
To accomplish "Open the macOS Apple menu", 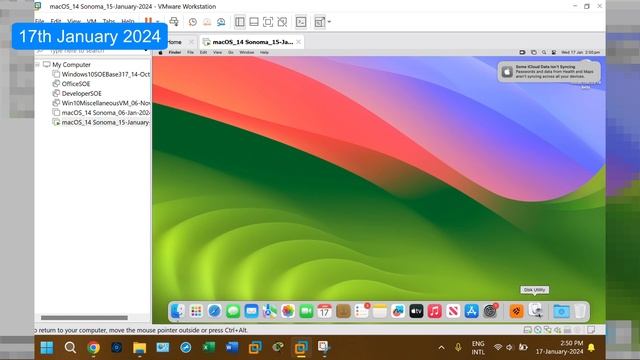I will pos(160,53).
